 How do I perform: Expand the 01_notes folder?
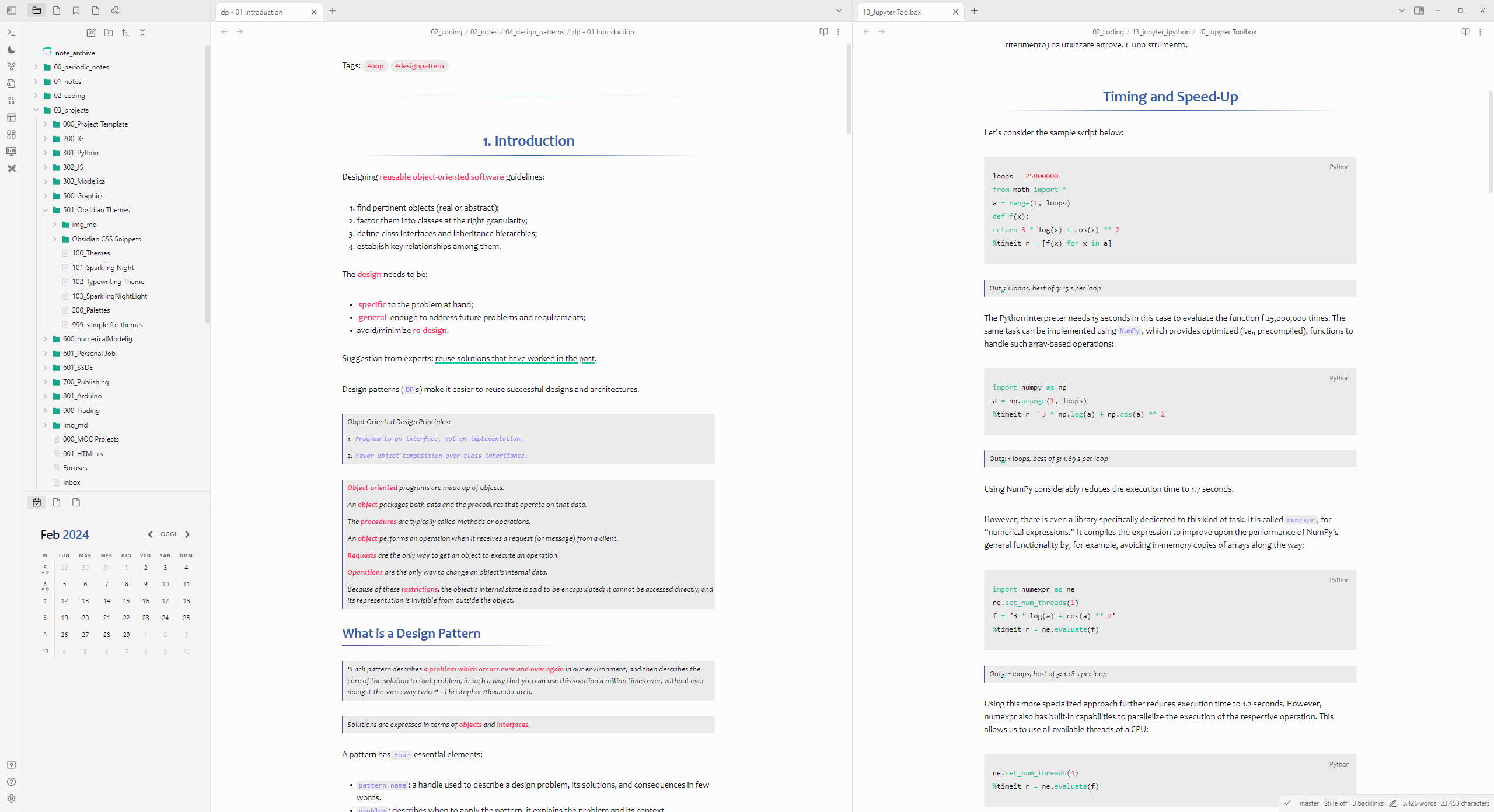click(36, 82)
